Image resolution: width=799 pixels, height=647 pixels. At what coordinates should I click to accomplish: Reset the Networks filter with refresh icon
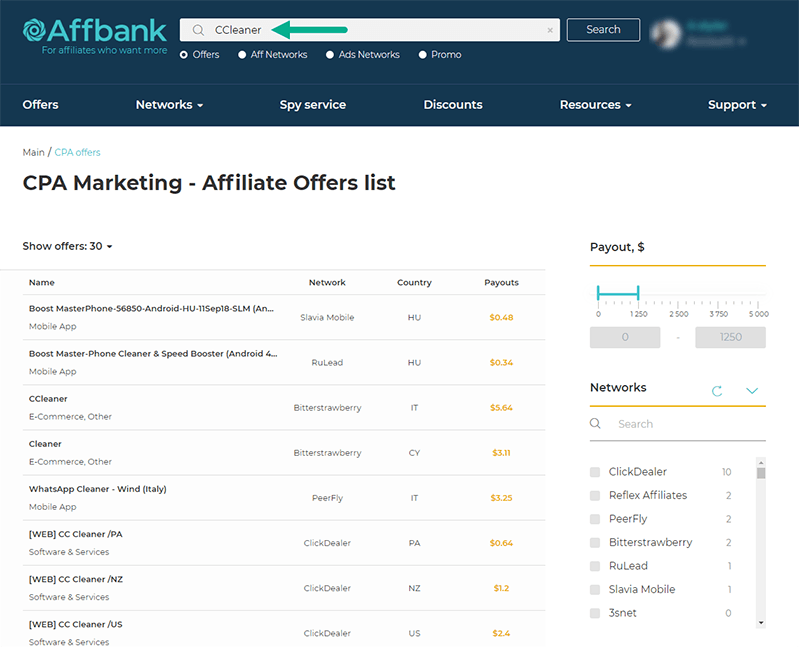(717, 391)
